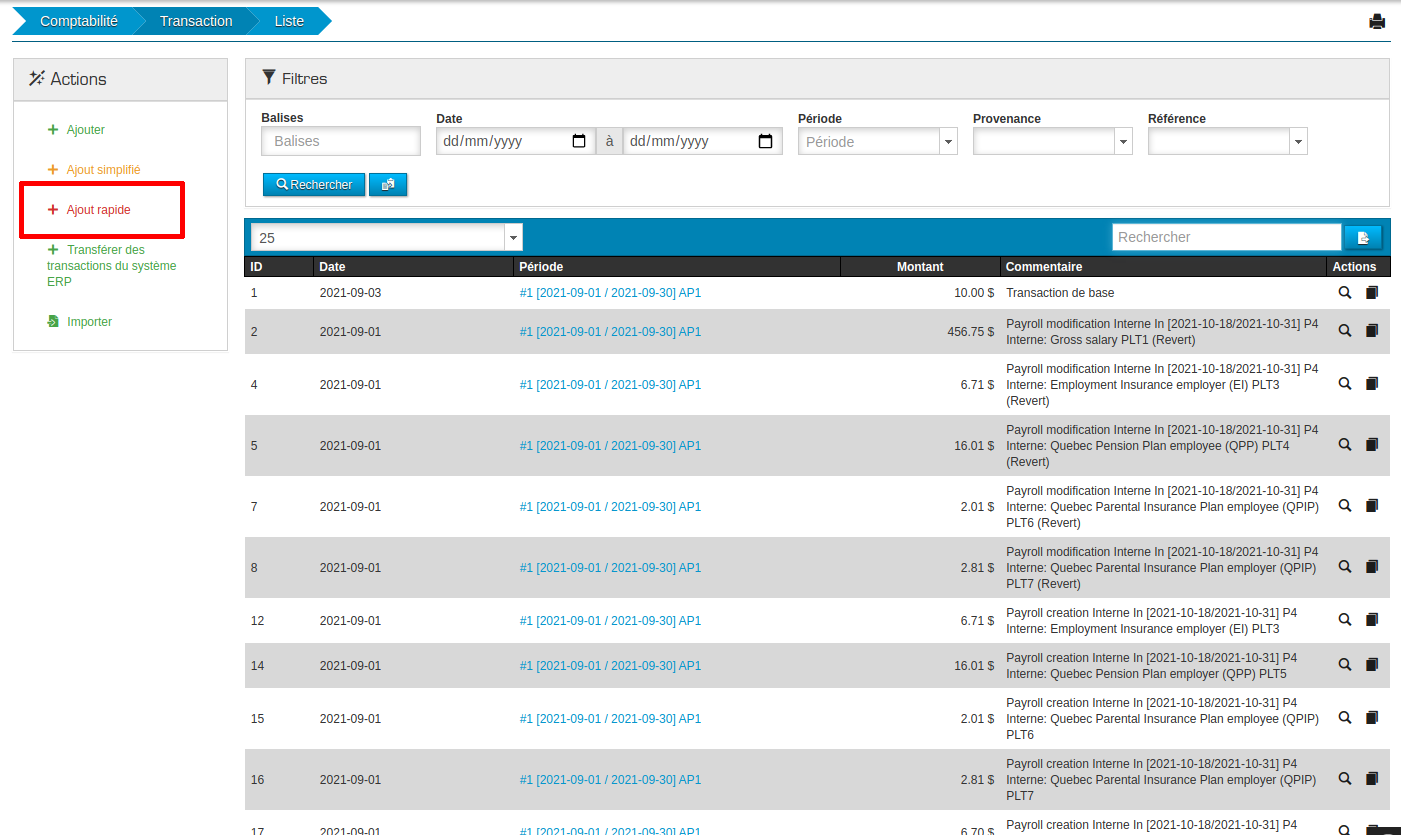The width and height of the screenshot is (1401, 835).
Task: Open period link for transaction ID 1
Action: (x=610, y=293)
